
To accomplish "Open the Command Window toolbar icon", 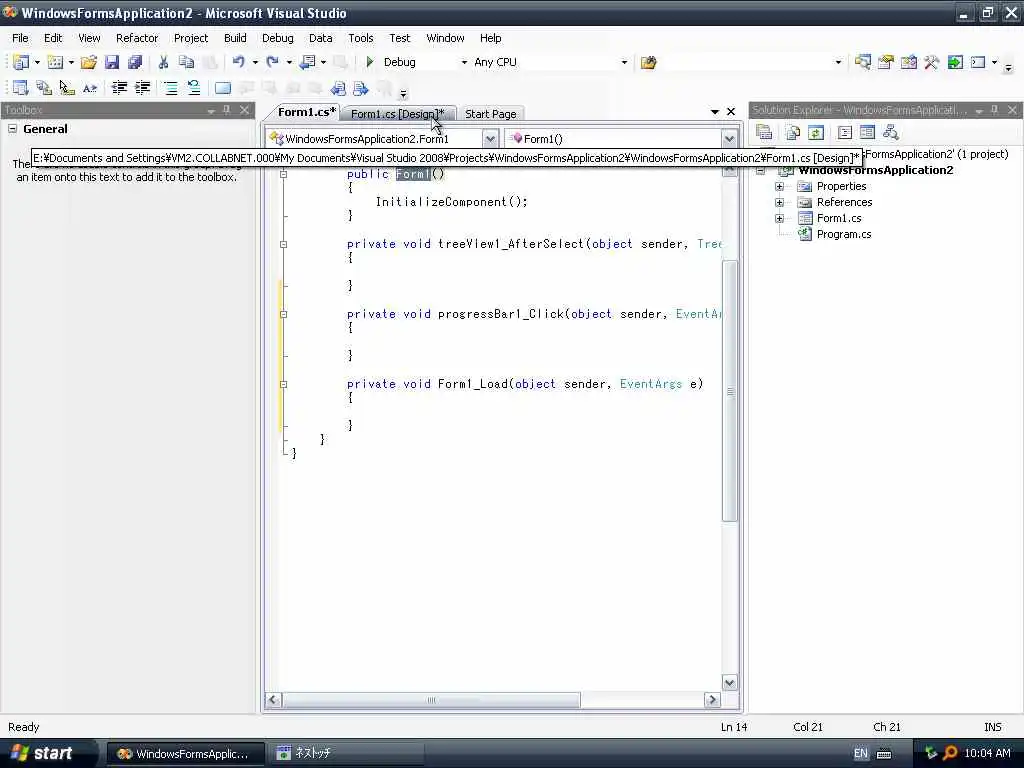I will (978, 62).
